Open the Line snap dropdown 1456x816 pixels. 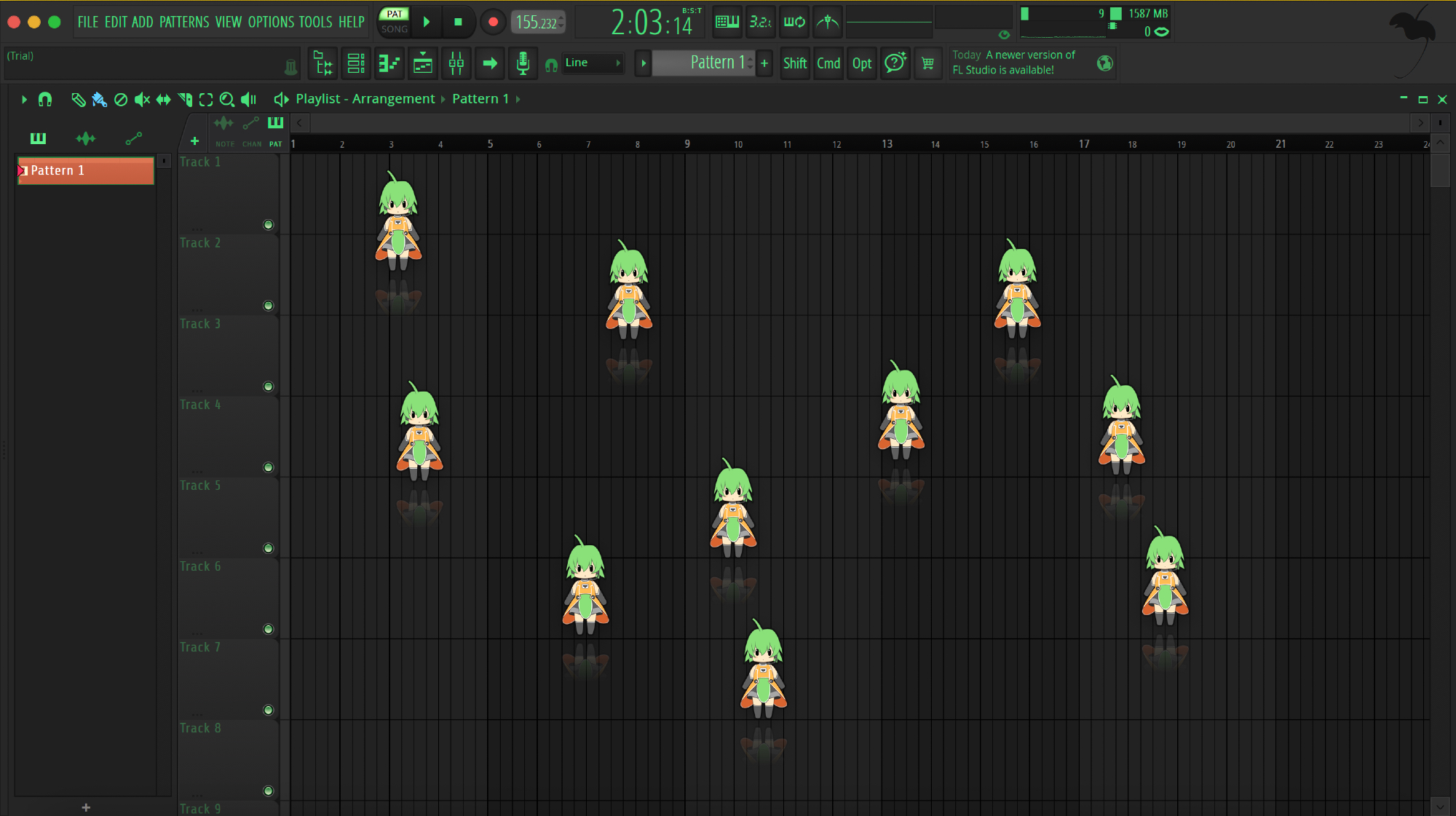(x=592, y=63)
